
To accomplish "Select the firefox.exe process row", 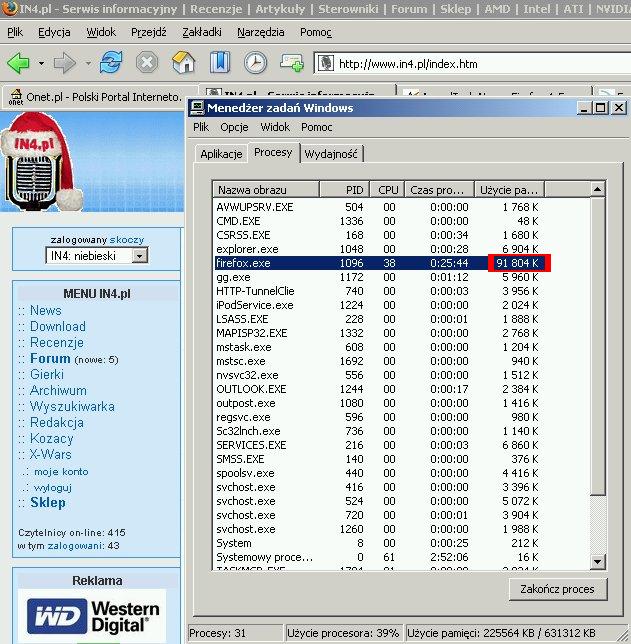I will pos(382,263).
